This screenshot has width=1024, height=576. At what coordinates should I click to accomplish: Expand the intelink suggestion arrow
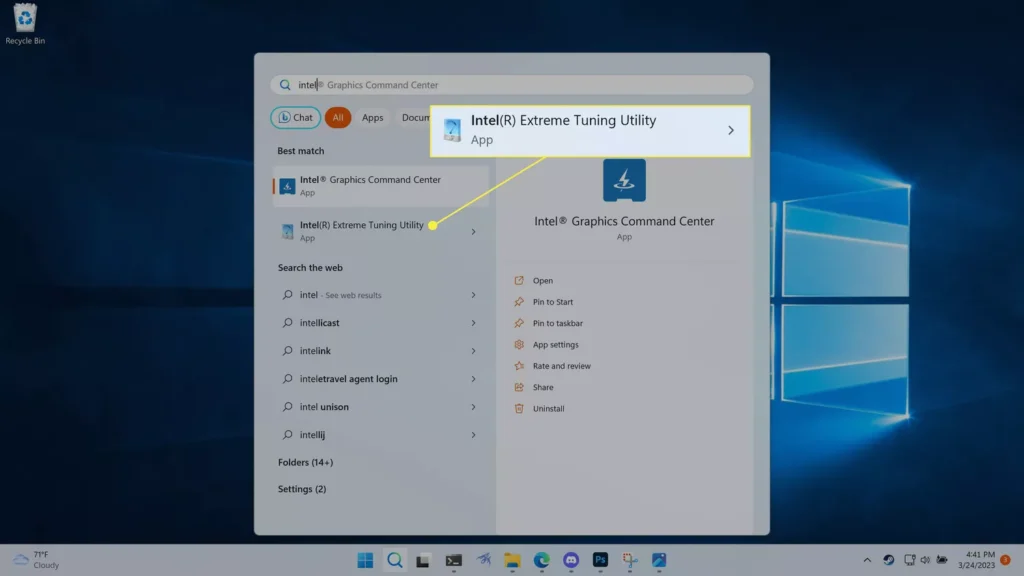pos(473,351)
